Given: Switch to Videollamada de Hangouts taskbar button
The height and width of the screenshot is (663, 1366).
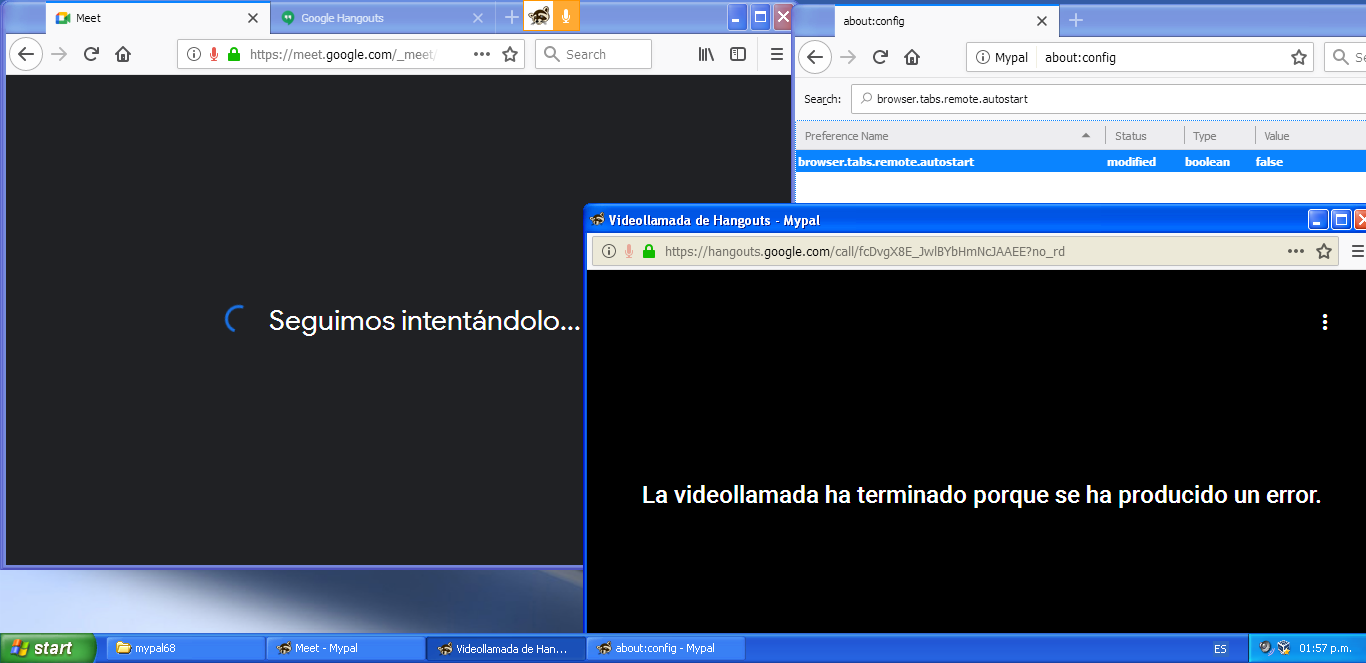Looking at the screenshot, I should click(x=505, y=648).
